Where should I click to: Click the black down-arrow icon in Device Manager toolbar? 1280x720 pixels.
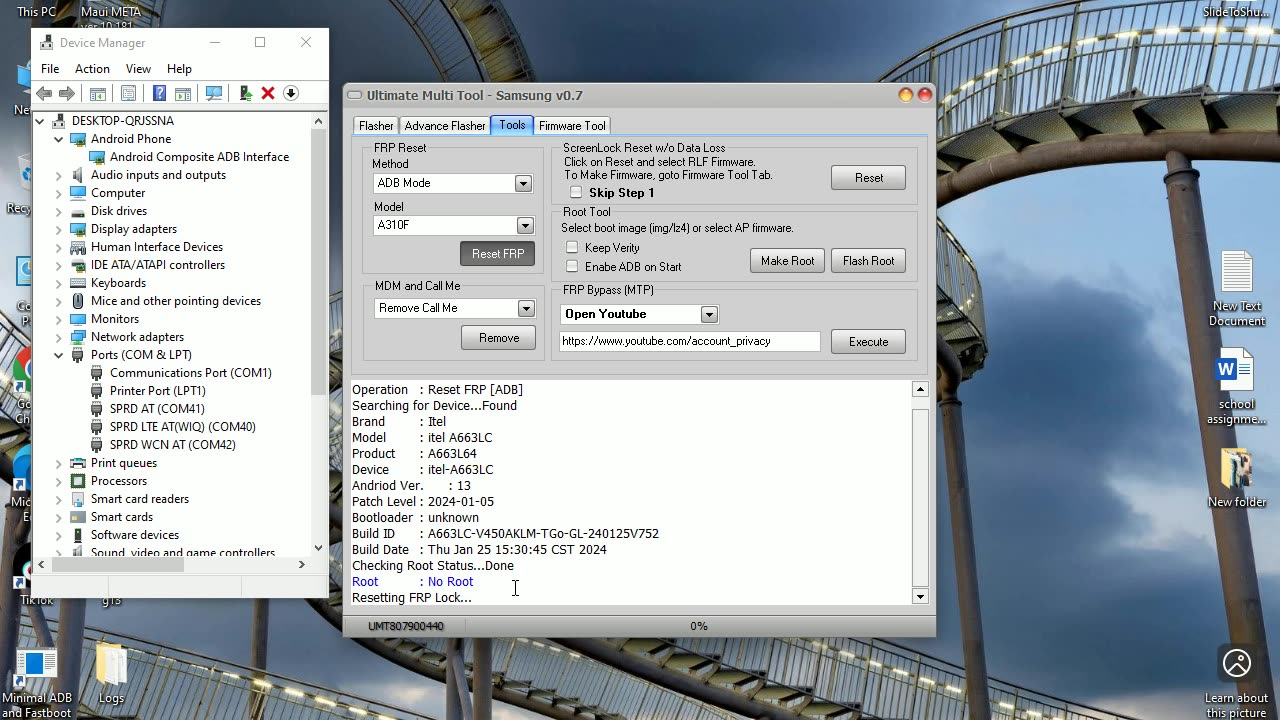[291, 93]
